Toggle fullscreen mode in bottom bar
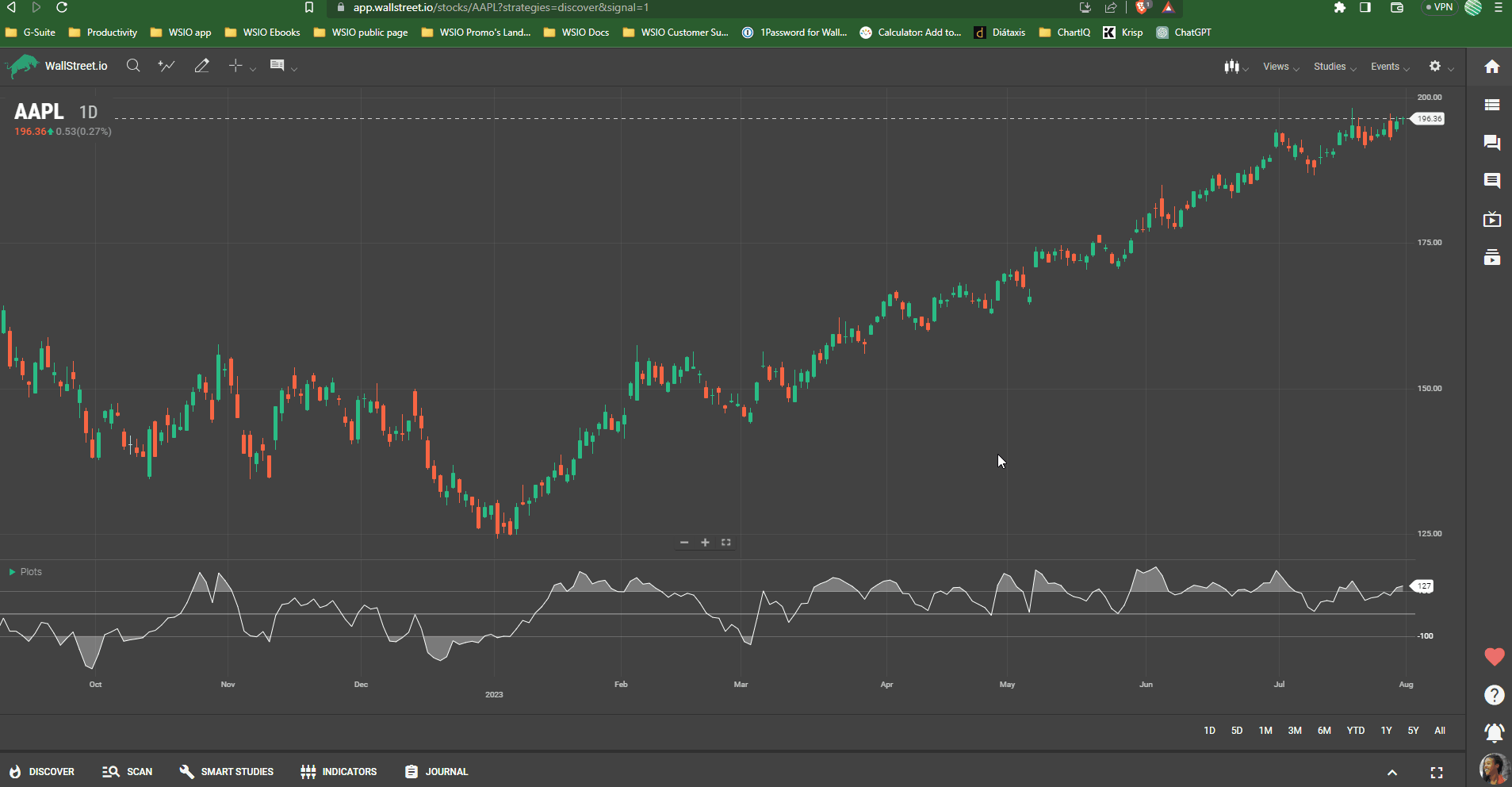Screen dimensions: 1512x787 tap(1436, 773)
